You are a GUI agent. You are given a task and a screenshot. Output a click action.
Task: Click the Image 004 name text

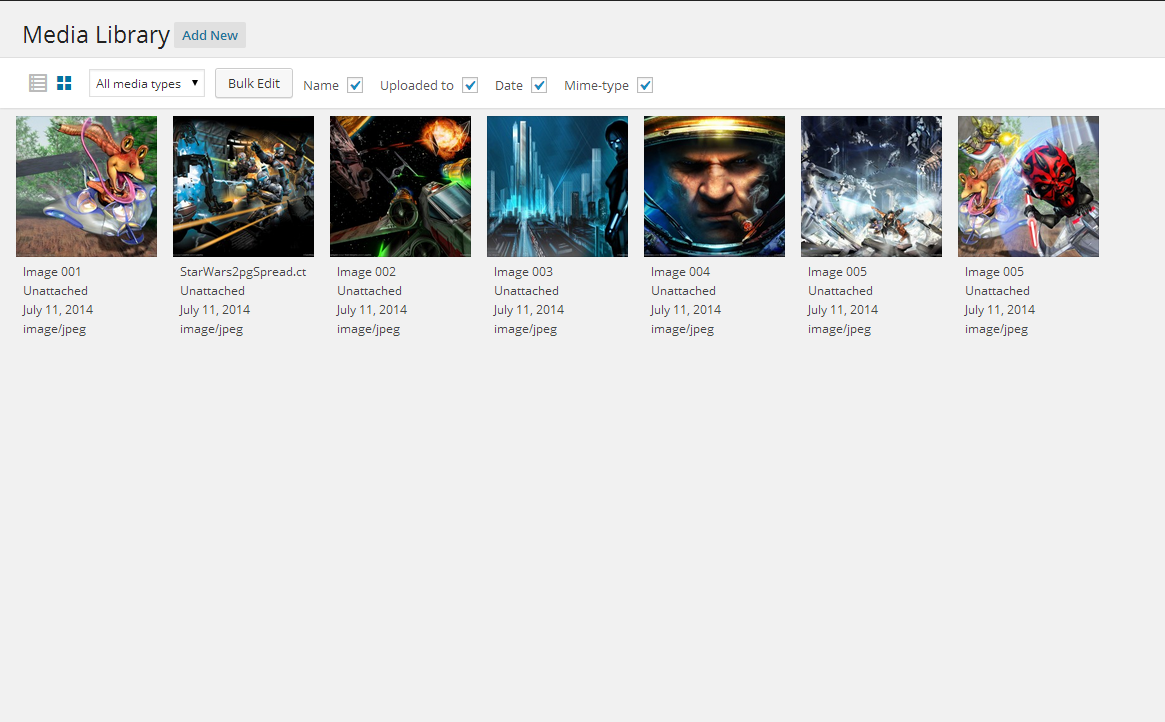tap(681, 272)
